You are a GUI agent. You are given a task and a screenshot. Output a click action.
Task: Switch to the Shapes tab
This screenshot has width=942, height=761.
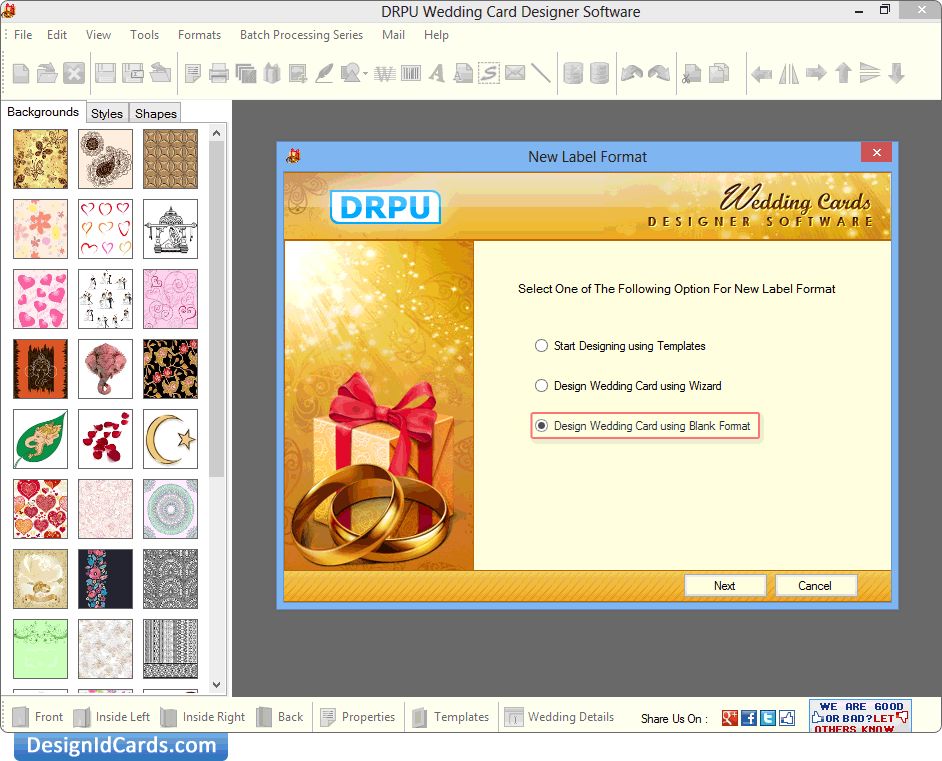[156, 114]
